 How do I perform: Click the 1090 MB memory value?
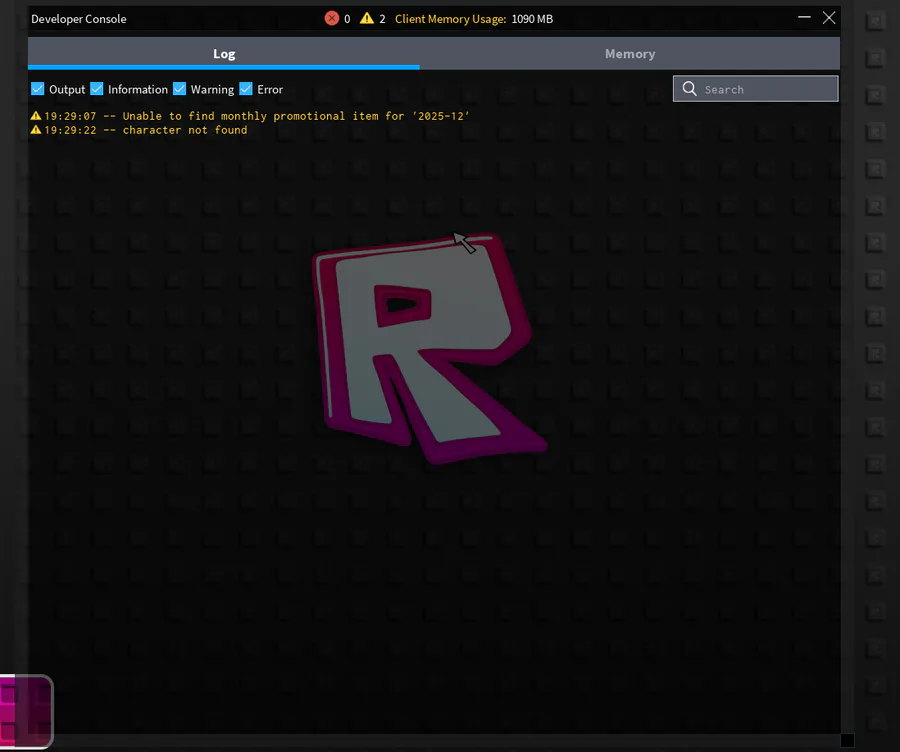tap(532, 19)
